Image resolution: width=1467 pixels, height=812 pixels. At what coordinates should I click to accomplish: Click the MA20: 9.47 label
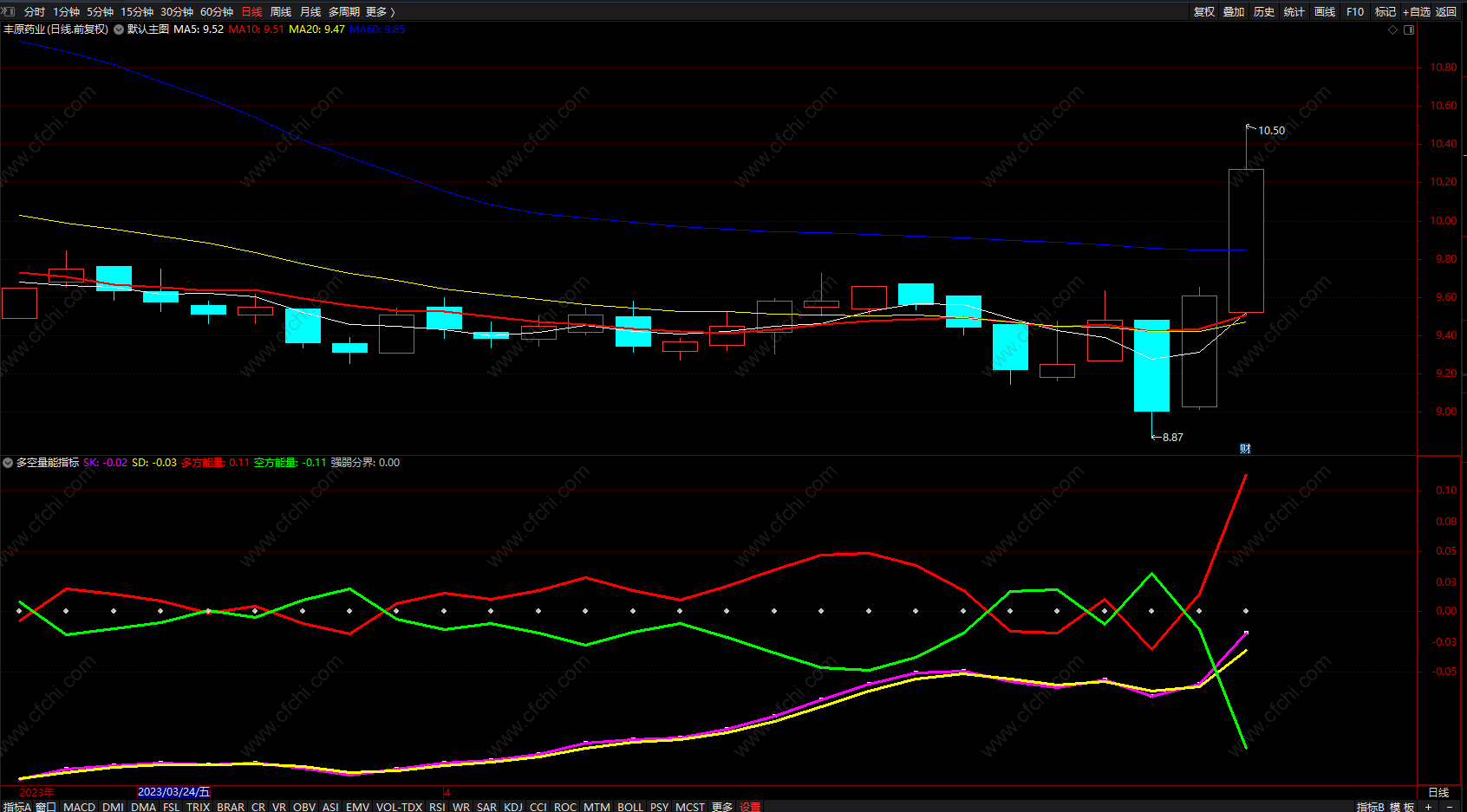316,29
